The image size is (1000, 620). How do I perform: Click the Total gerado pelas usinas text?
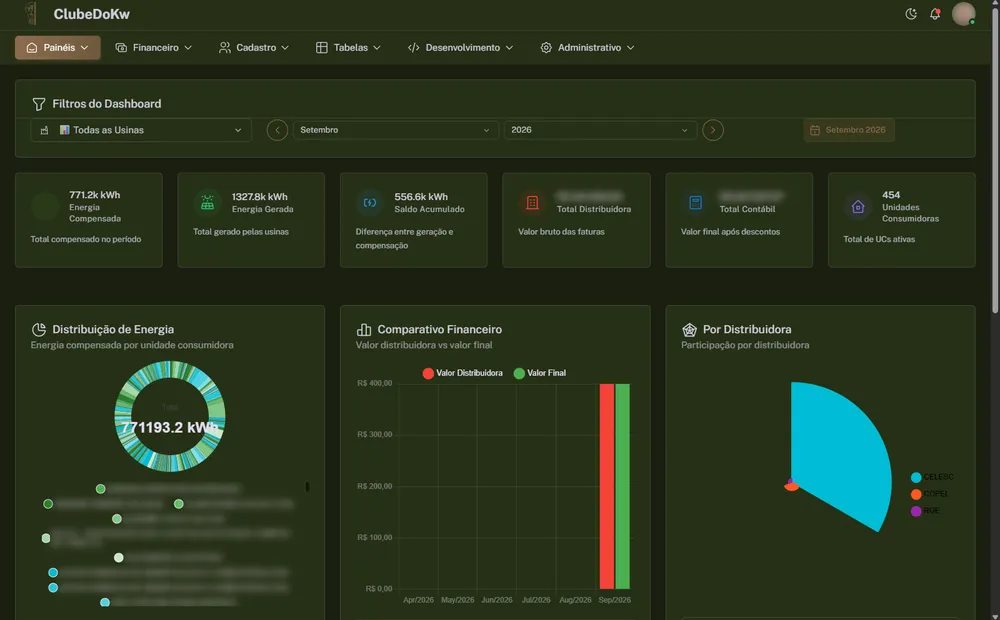click(240, 232)
